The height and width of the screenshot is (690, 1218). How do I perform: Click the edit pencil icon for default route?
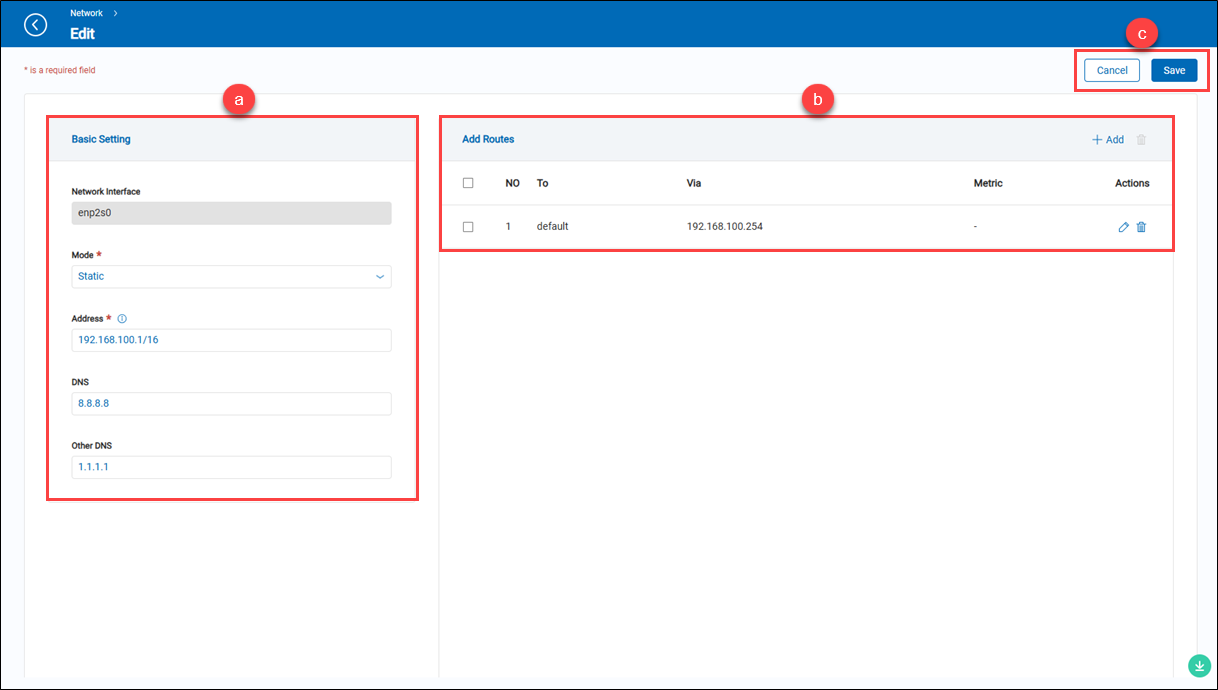pos(1123,227)
